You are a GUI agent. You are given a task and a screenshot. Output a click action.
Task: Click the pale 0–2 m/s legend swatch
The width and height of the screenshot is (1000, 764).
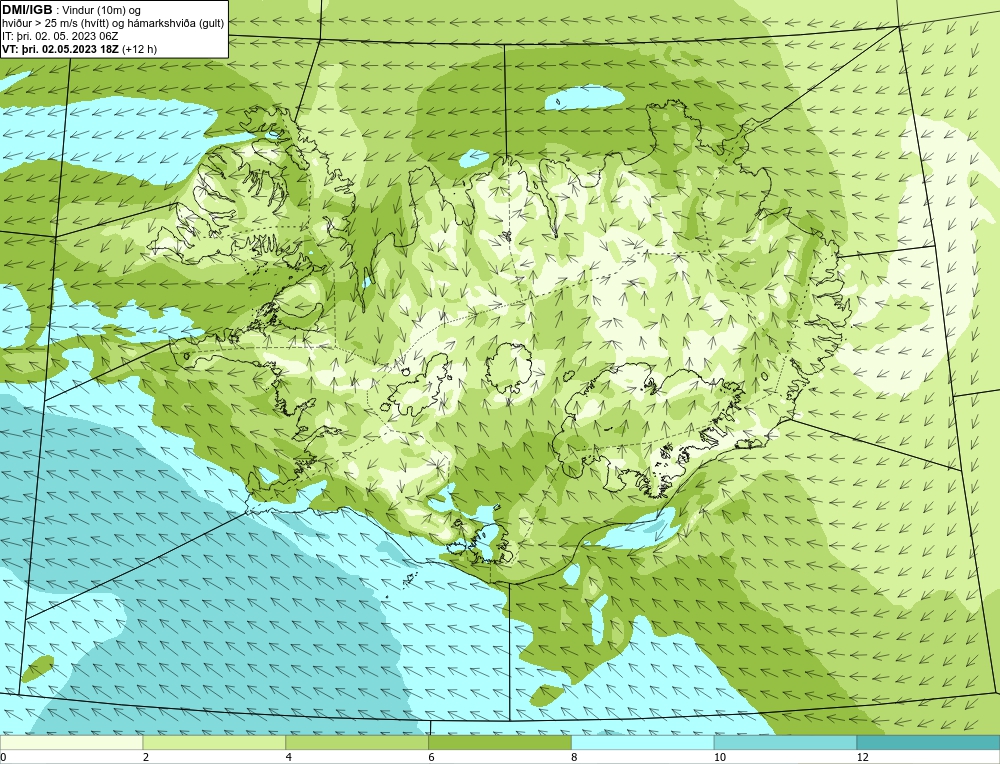71,742
